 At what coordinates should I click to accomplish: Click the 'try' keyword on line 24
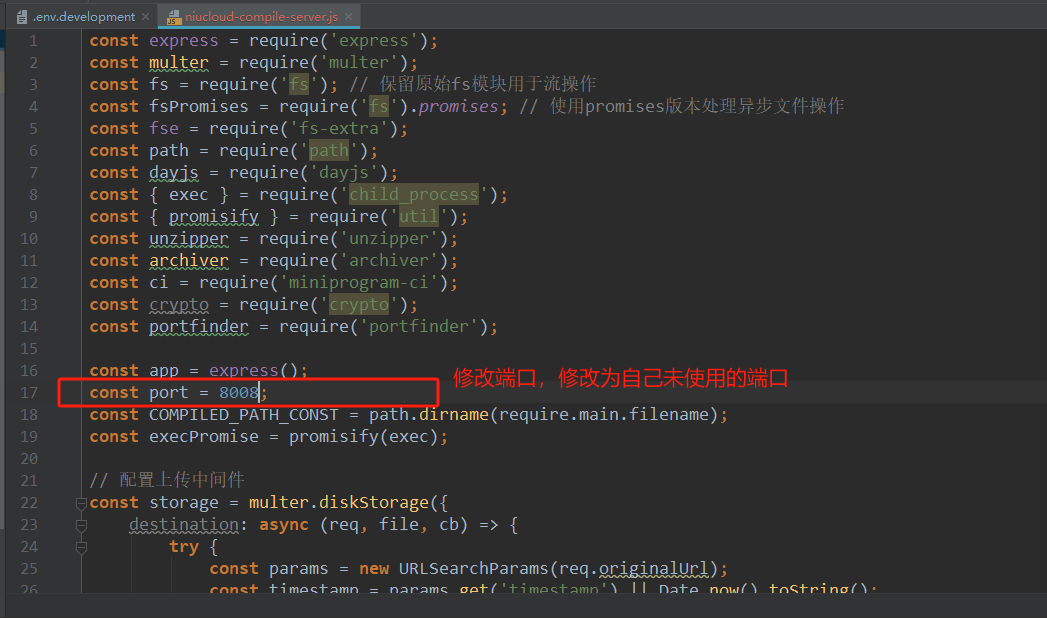point(184,547)
